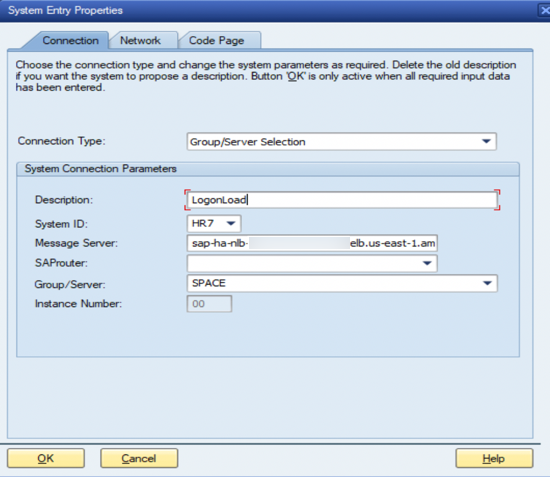Image resolution: width=550 pixels, height=477 pixels.
Task: Click the instruction paragraph starting 'Choose the connection type'
Action: (x=266, y=76)
